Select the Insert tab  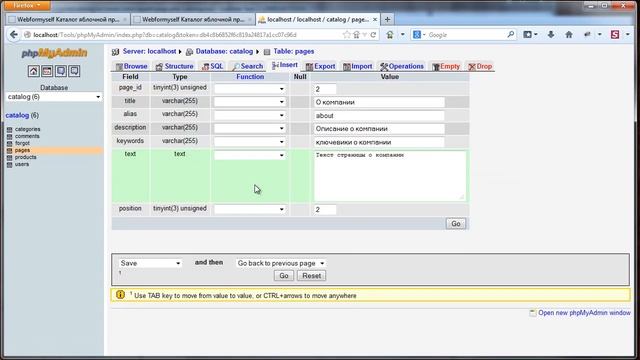pyautogui.click(x=285, y=65)
